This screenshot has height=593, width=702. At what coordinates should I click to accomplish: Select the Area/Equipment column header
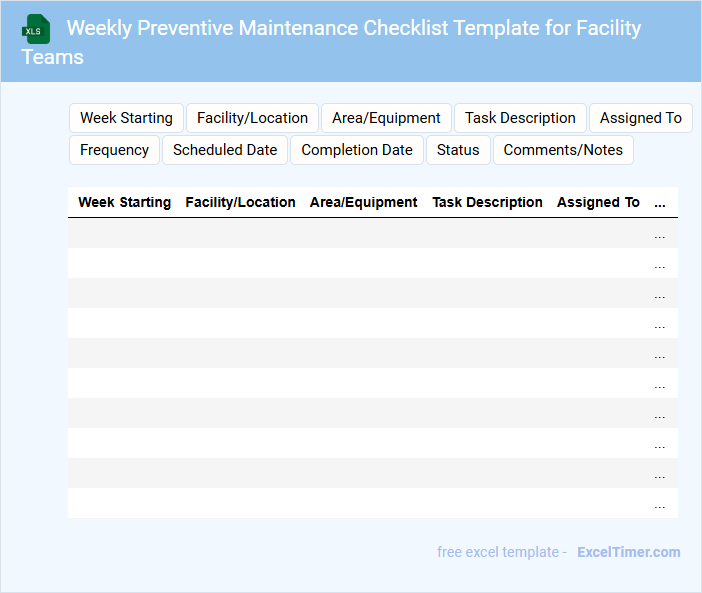[x=364, y=202]
